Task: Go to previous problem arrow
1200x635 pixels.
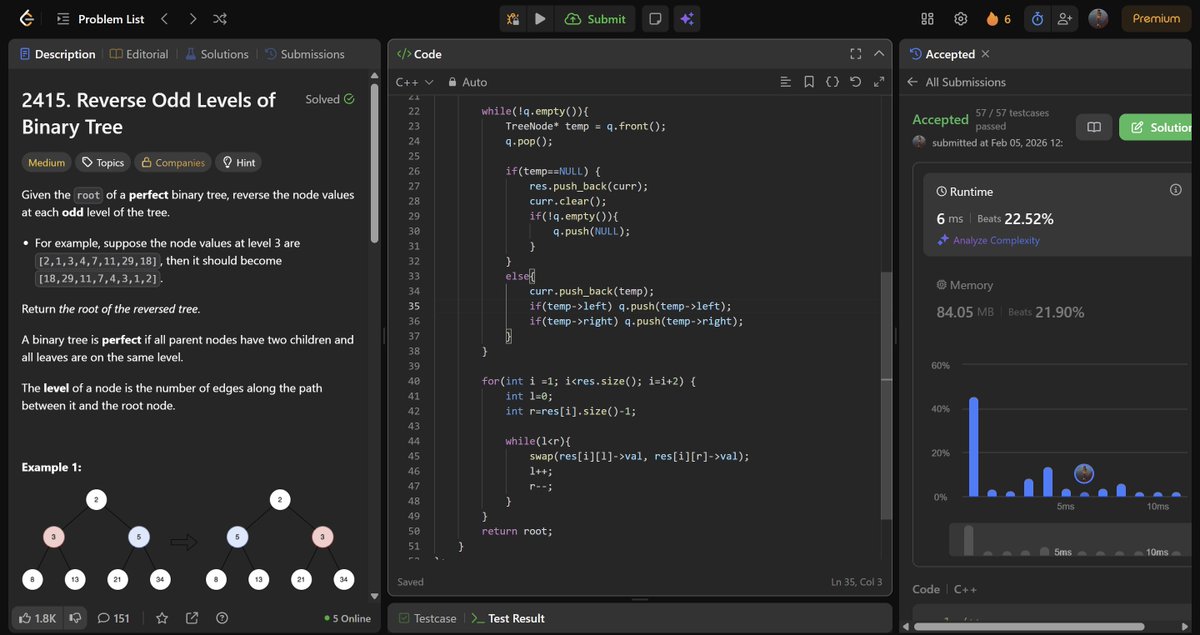Action: coord(164,19)
